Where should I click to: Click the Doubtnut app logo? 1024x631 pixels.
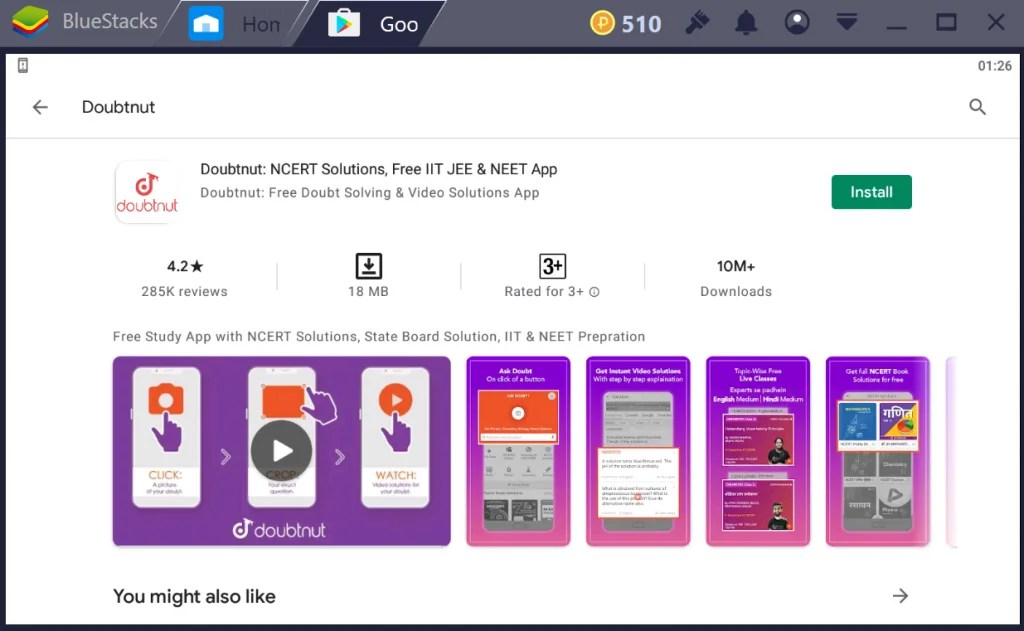(x=147, y=192)
